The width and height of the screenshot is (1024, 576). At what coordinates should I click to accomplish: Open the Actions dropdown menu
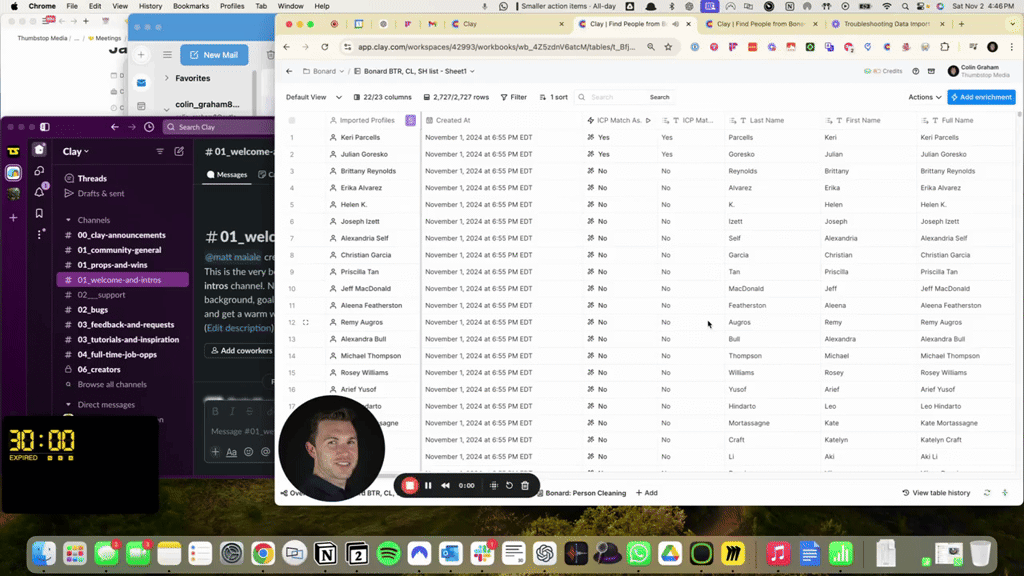pos(924,97)
